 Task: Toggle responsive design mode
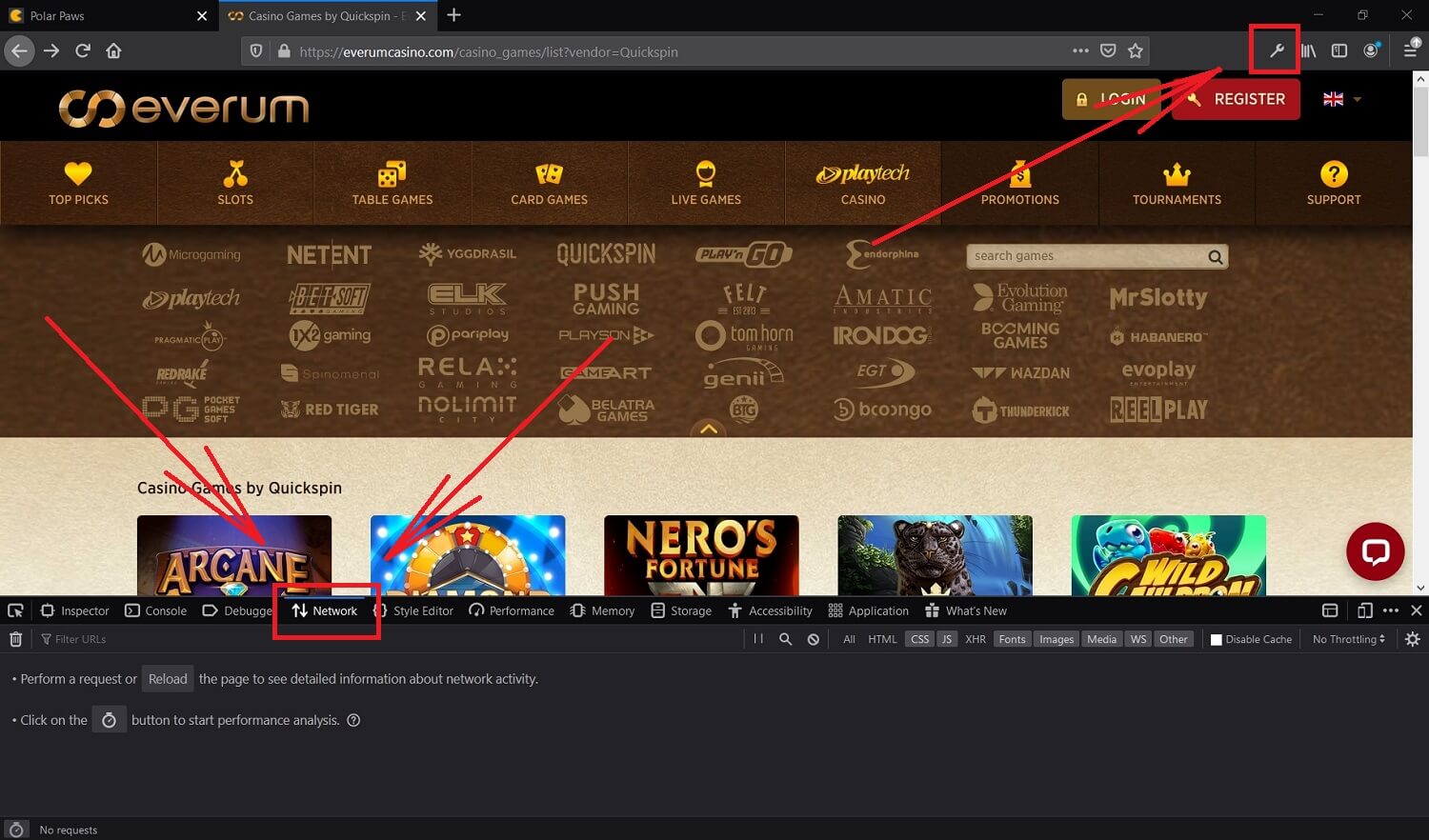[1364, 610]
